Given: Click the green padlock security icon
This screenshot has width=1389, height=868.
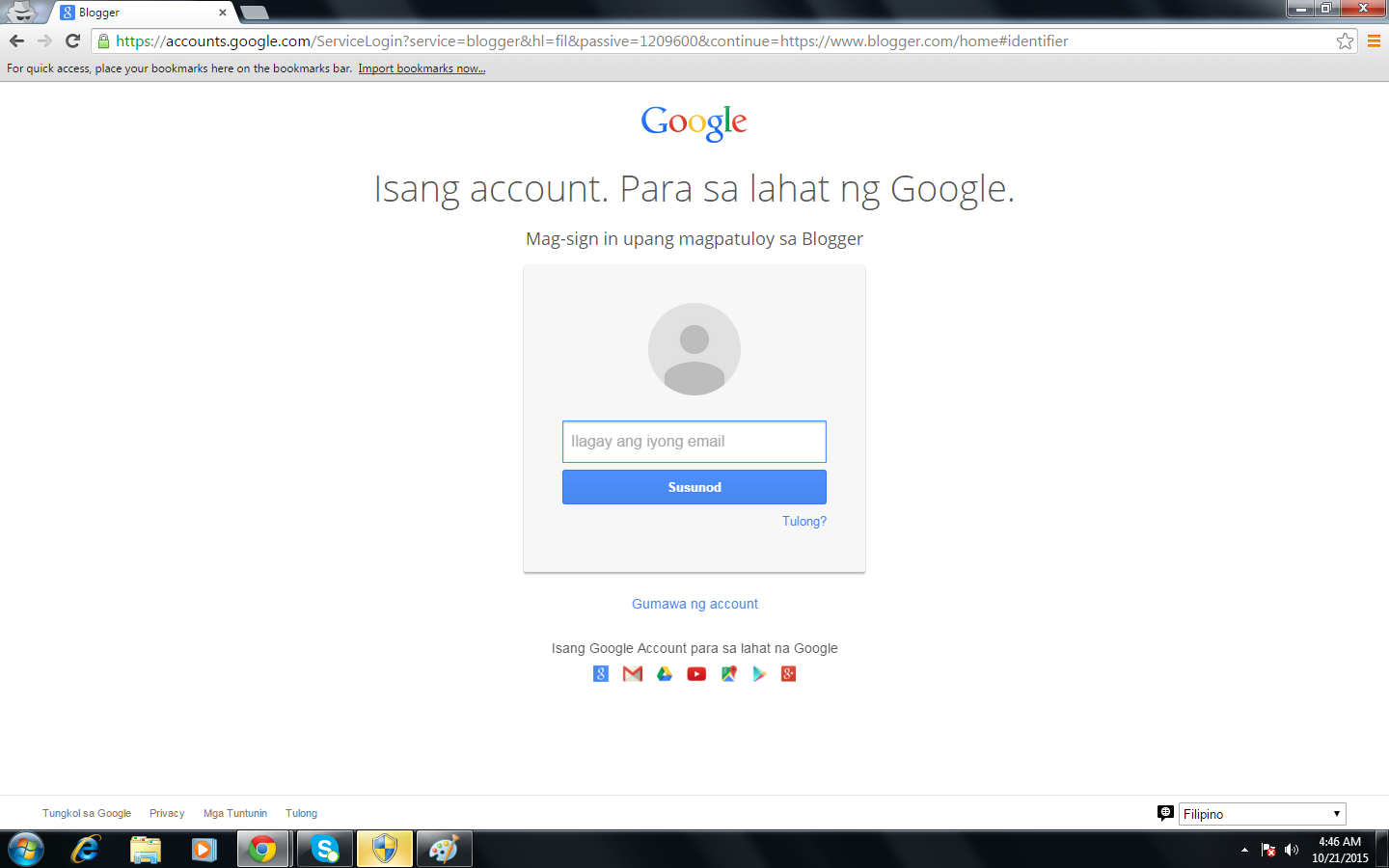Looking at the screenshot, I should 103,41.
